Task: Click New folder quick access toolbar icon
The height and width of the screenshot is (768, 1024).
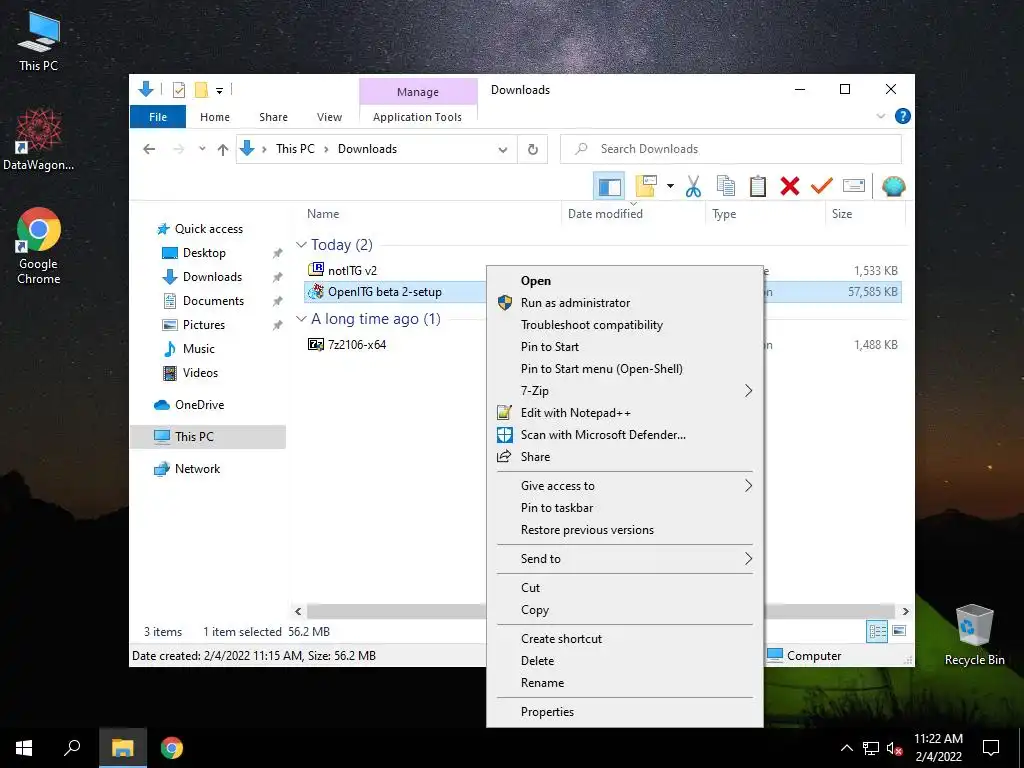Action: tap(202, 89)
